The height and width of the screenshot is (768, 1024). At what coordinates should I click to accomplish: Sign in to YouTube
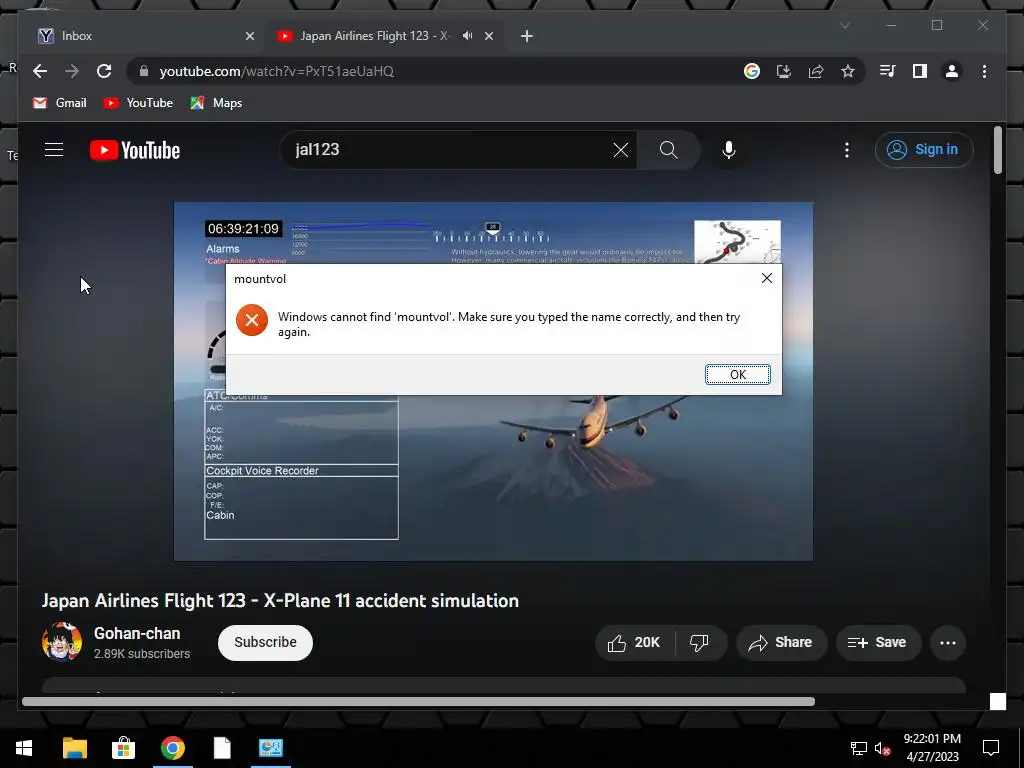coord(924,150)
